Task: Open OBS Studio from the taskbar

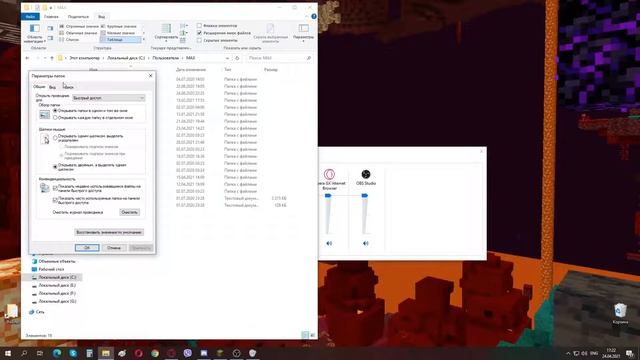Action: [236, 353]
